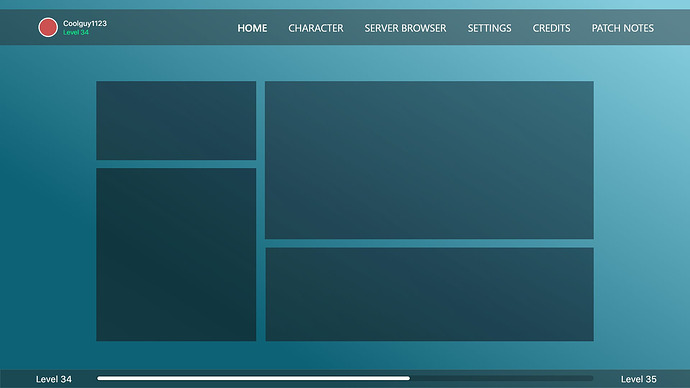Viewport: 690px width, 388px height.
Task: Click the Level 34 label beside progress bar
Action: coord(54,379)
